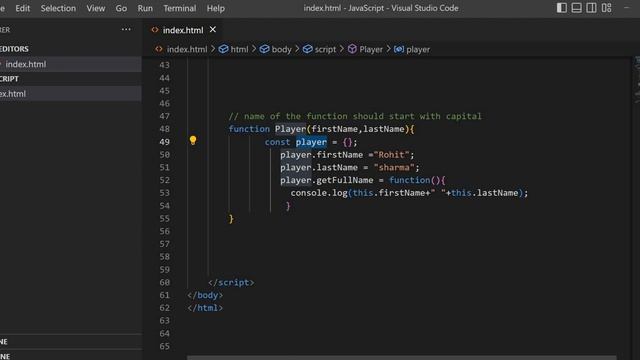
Task: Open Explorer more actions ellipsis
Action: point(126,29)
